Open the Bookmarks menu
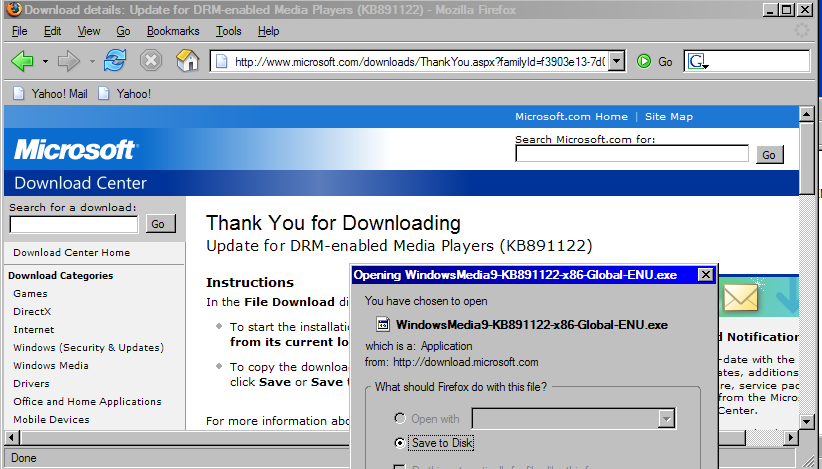 173,31
